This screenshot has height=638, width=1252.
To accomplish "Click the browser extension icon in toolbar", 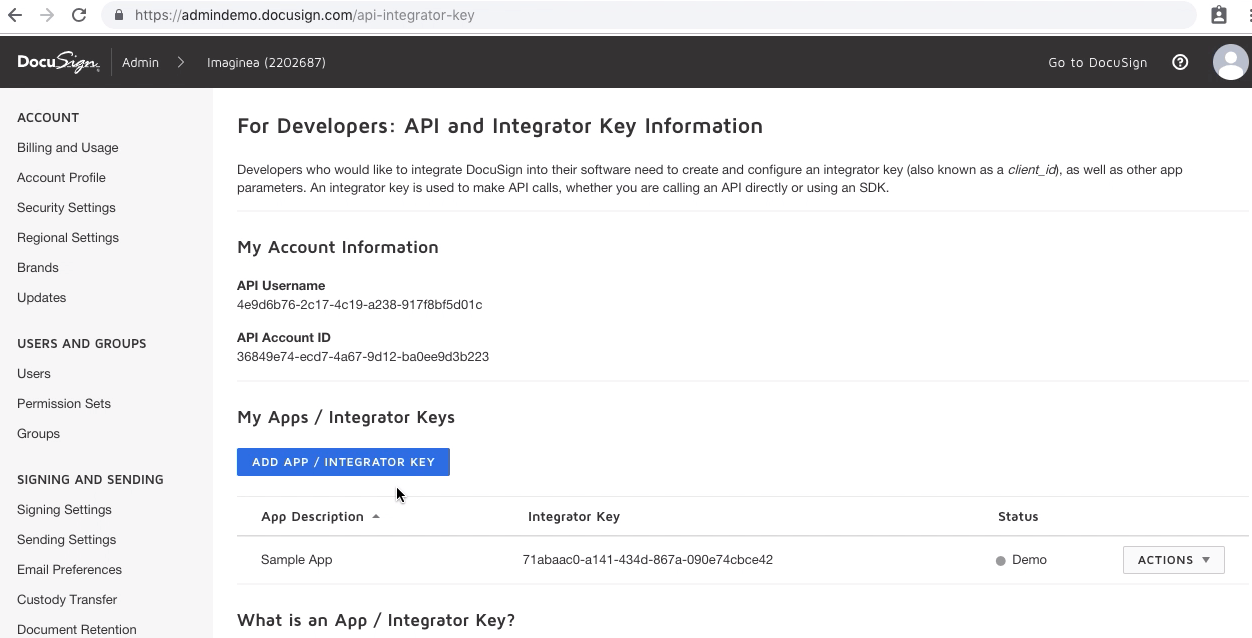I will (1218, 15).
